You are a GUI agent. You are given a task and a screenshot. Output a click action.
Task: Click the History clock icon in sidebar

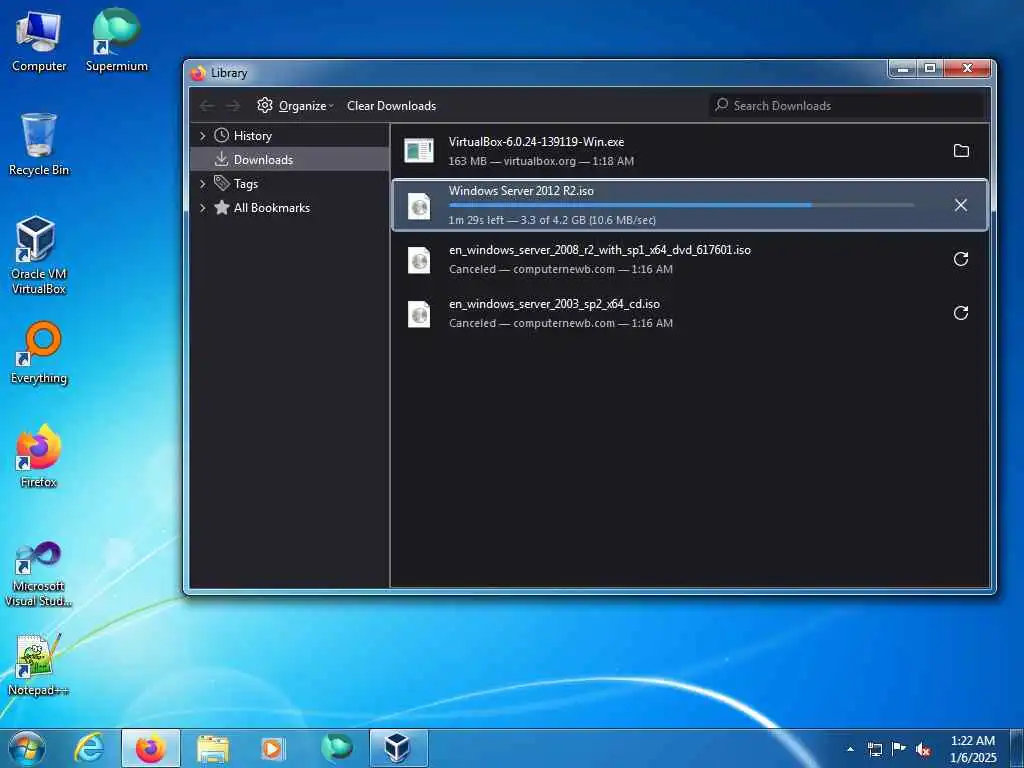click(x=221, y=135)
